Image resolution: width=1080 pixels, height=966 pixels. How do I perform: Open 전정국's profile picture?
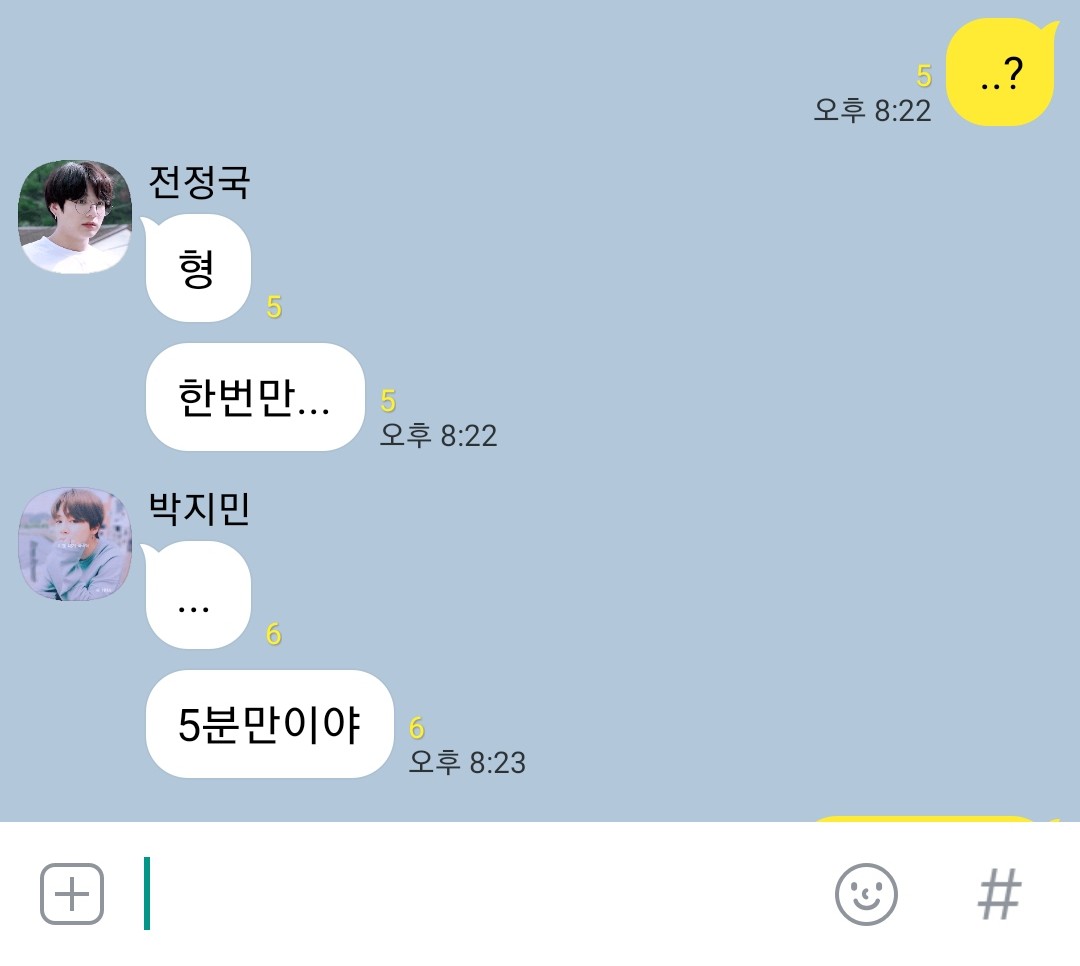pos(74,217)
